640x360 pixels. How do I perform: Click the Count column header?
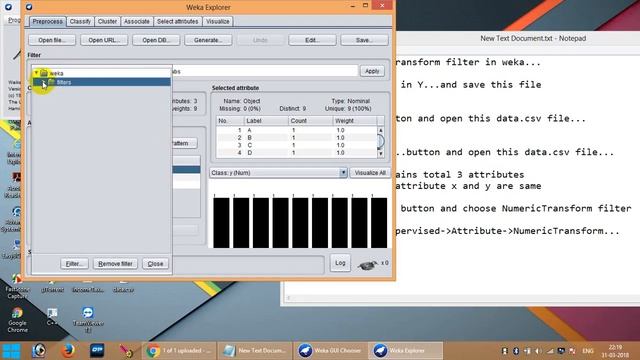310,121
